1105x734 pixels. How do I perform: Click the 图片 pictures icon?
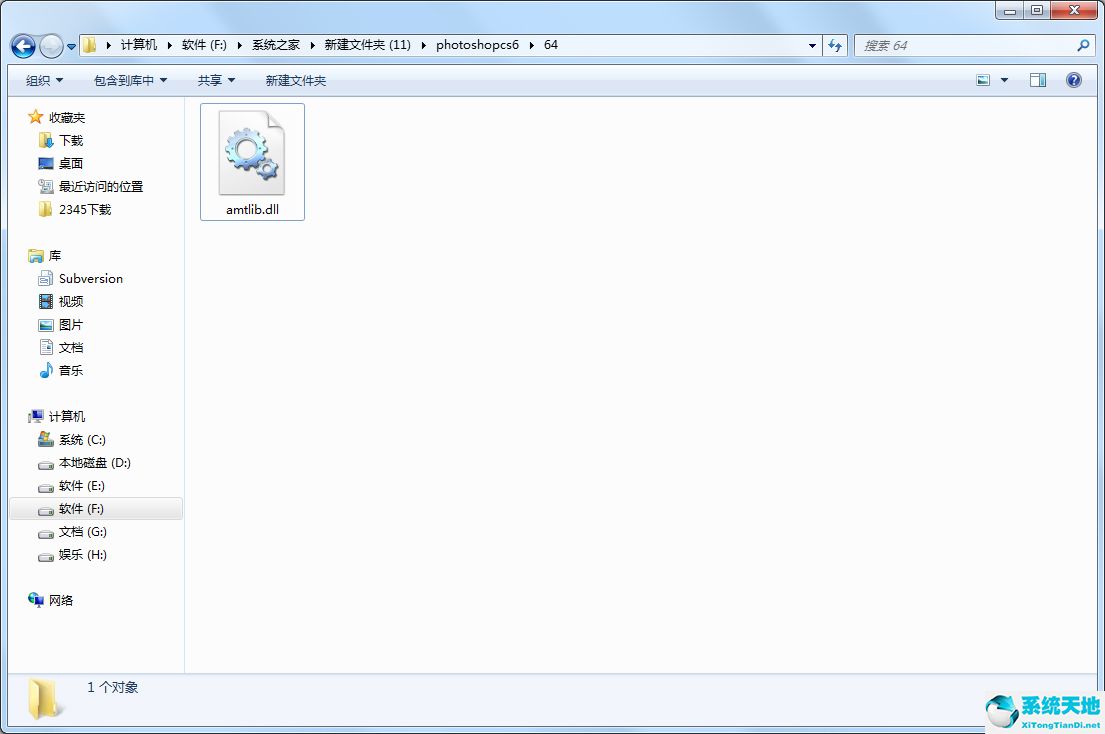pyautogui.click(x=46, y=325)
